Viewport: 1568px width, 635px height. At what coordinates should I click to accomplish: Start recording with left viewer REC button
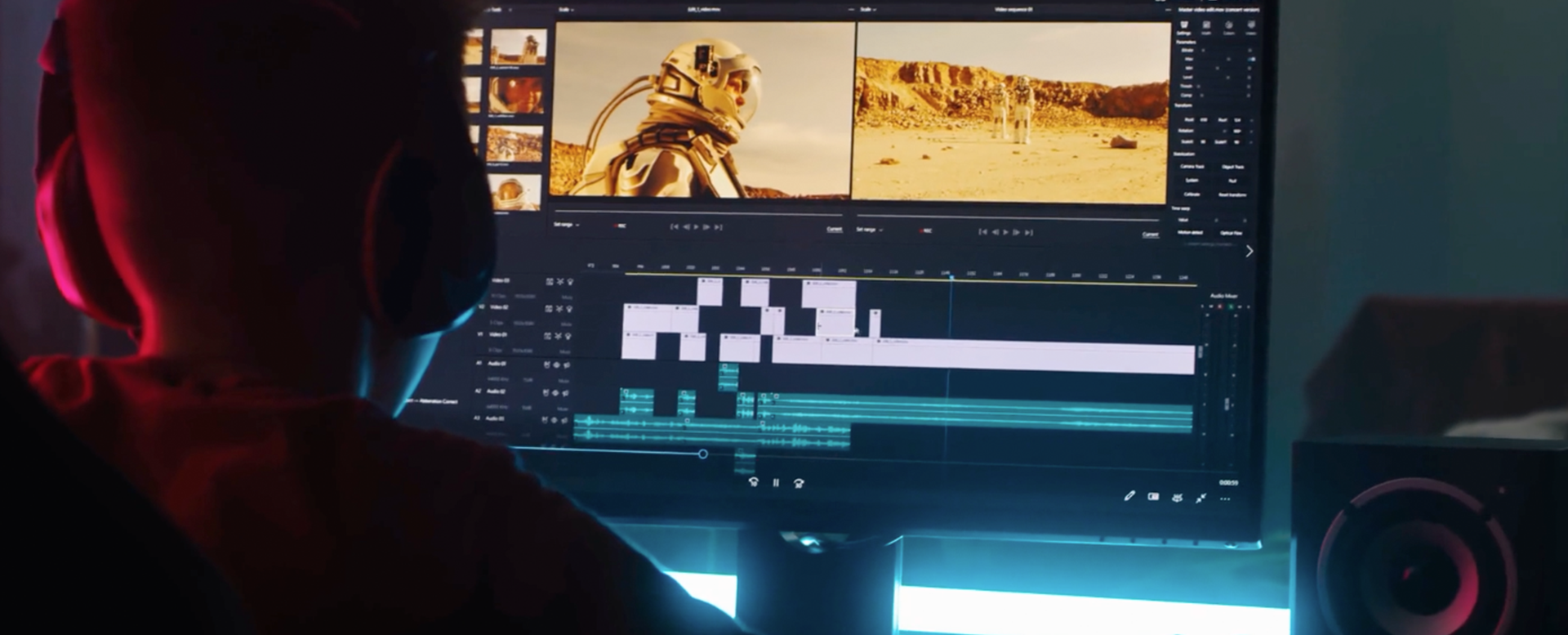point(620,226)
